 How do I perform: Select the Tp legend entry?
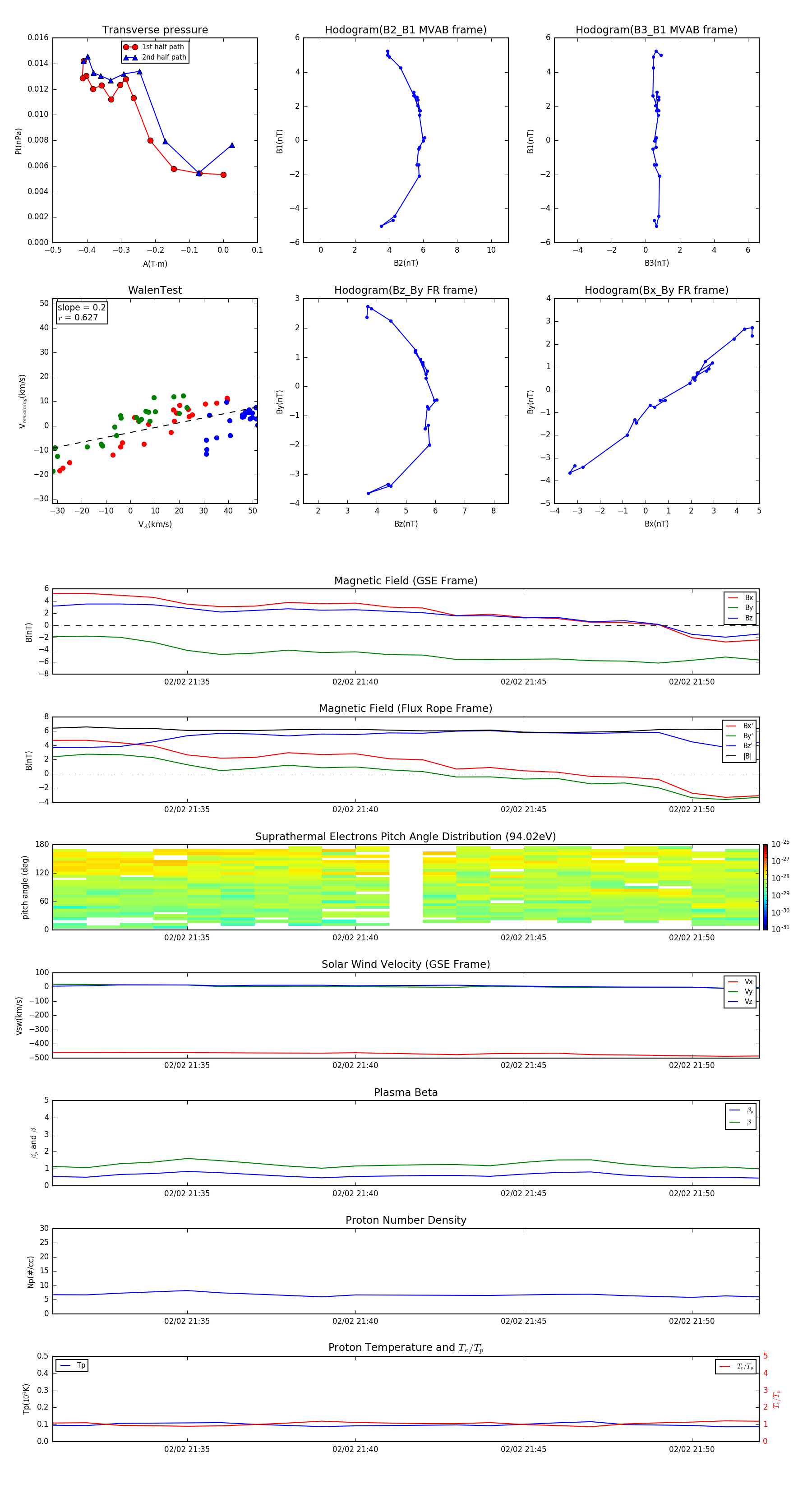(72, 1365)
